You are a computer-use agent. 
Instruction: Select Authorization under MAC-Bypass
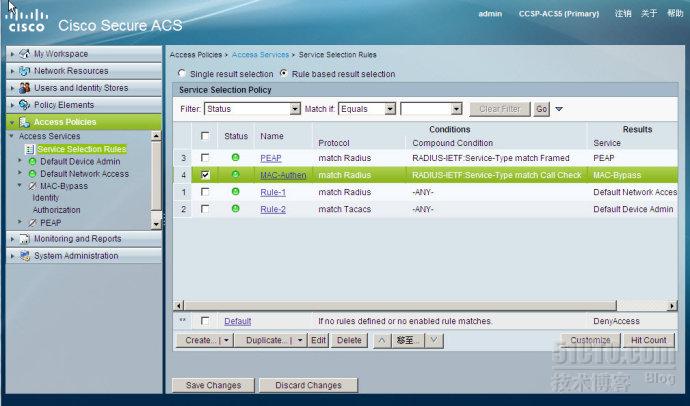[x=56, y=210]
